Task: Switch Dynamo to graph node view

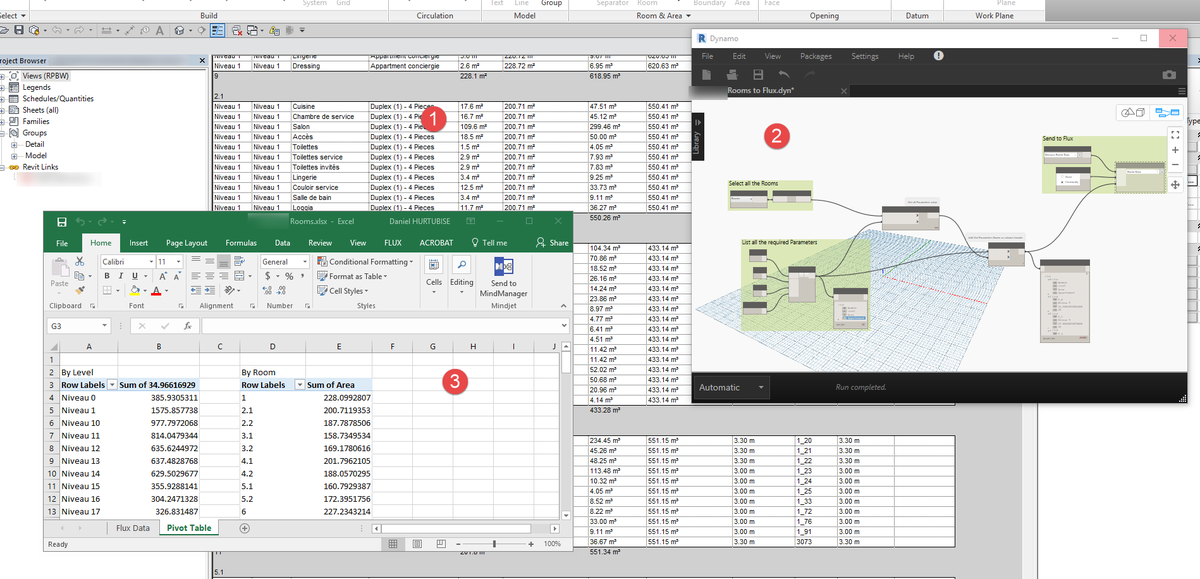Action: tap(1167, 113)
